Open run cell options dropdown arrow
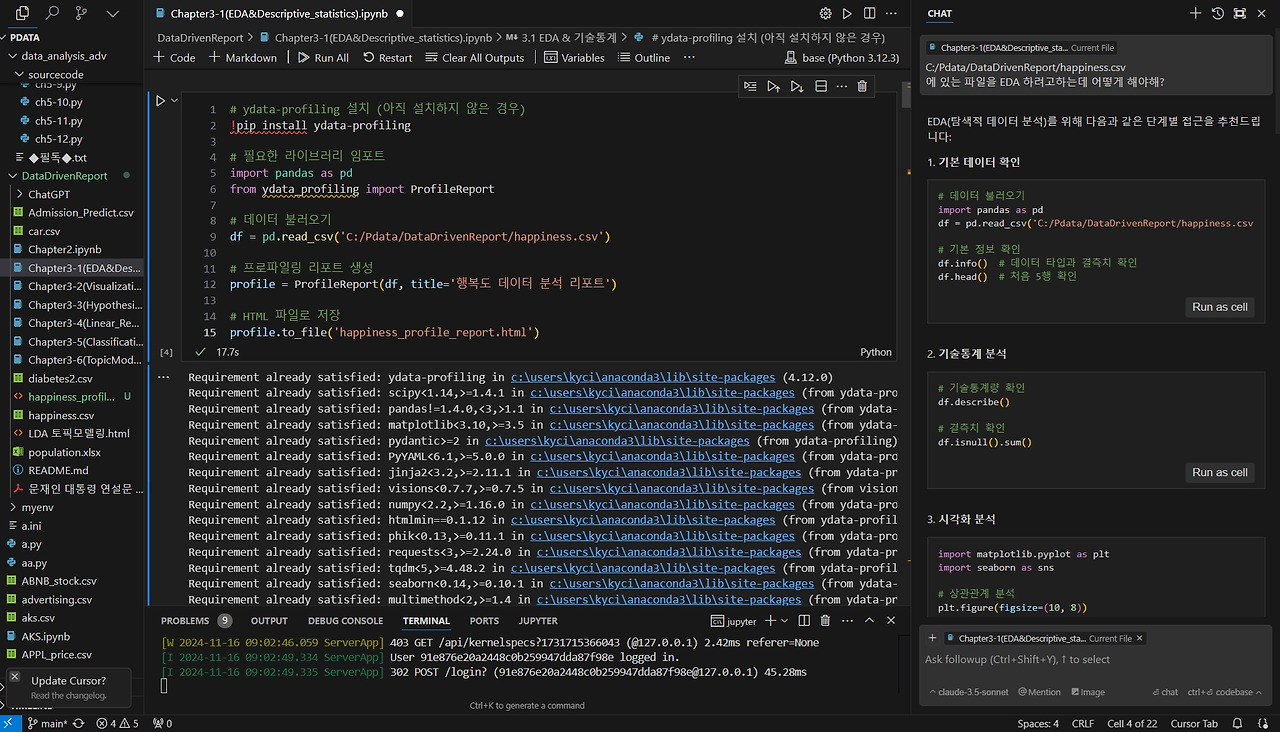This screenshot has width=1280, height=732. tap(174, 101)
